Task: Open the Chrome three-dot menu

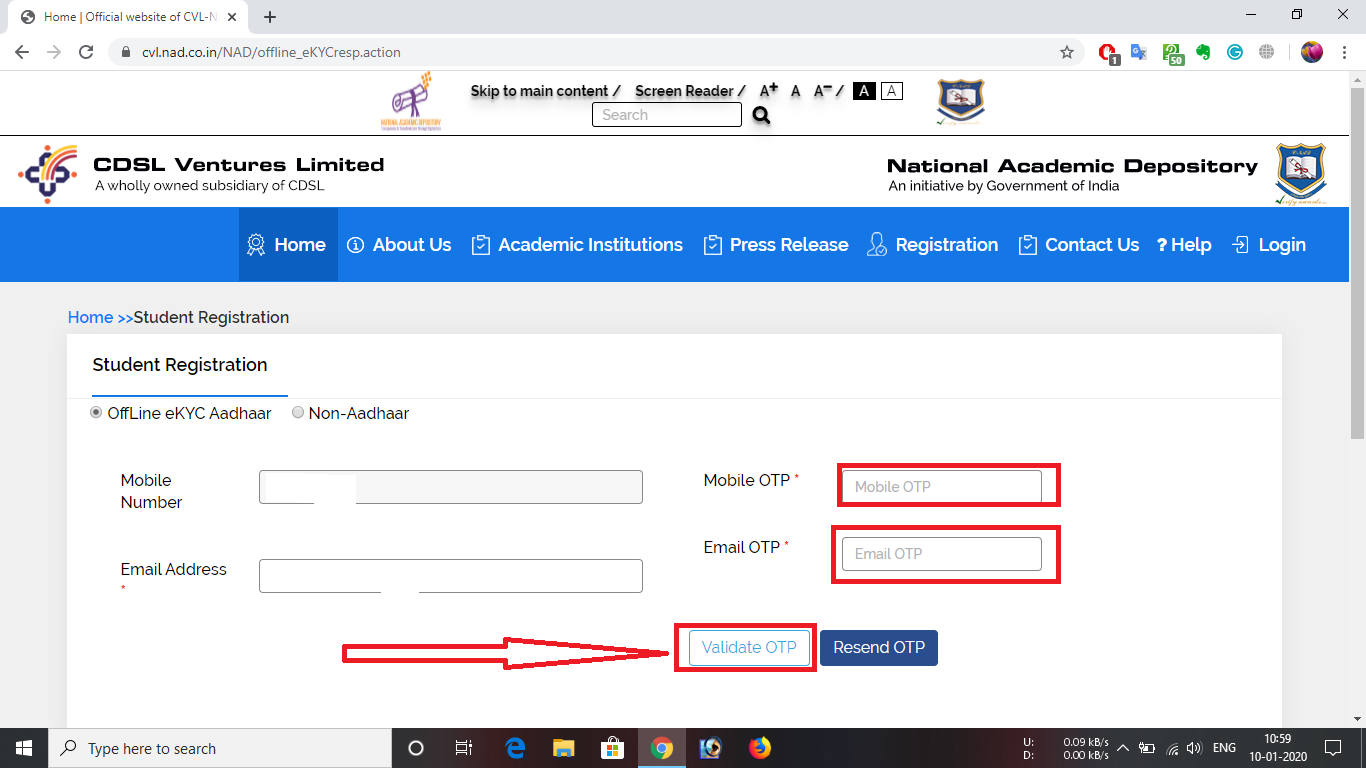Action: click(x=1345, y=52)
